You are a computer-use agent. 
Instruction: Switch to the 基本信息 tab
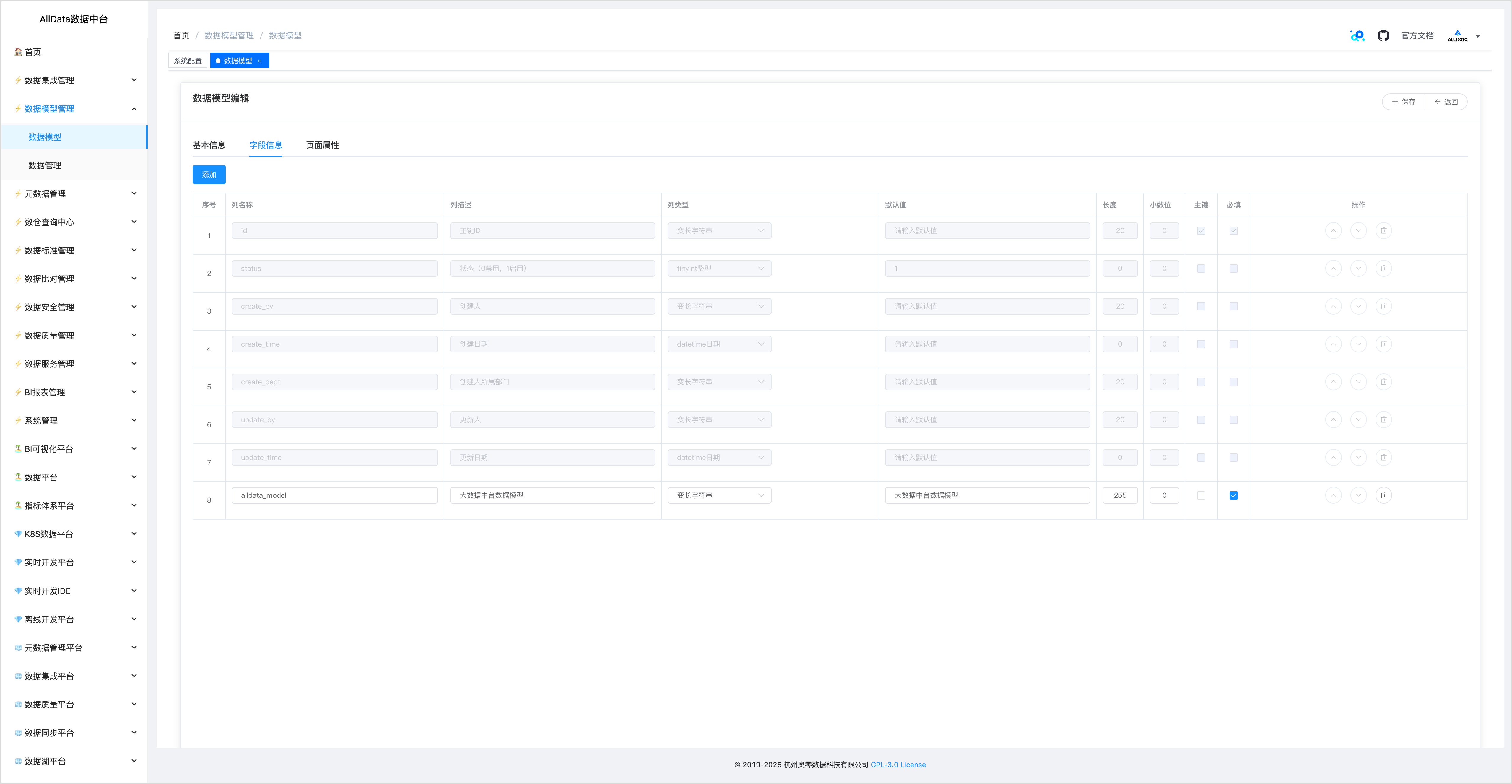coord(209,145)
